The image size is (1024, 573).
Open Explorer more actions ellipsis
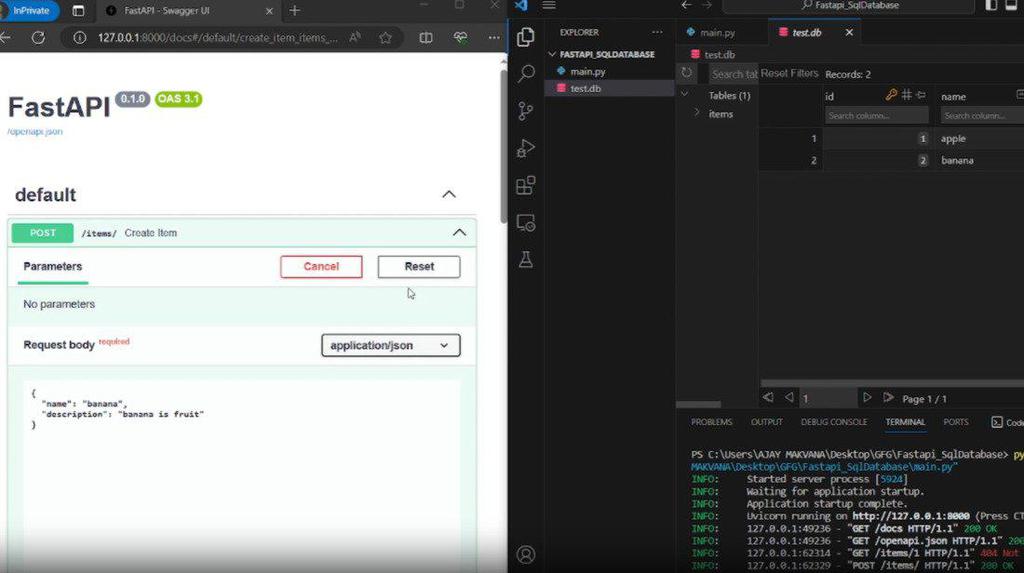click(657, 32)
